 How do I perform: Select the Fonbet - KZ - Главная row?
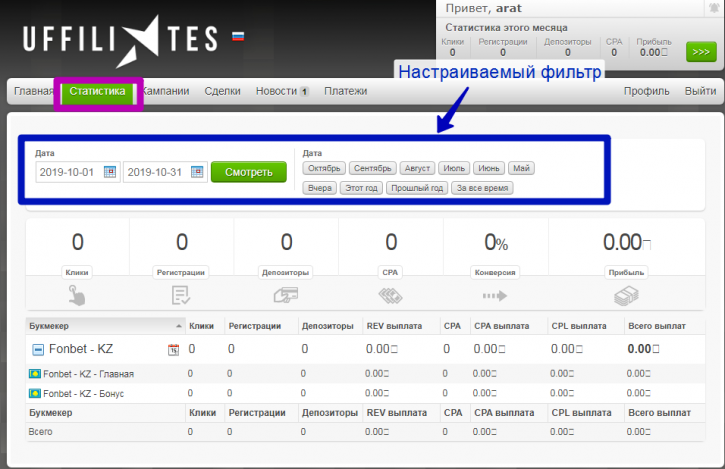pos(365,374)
